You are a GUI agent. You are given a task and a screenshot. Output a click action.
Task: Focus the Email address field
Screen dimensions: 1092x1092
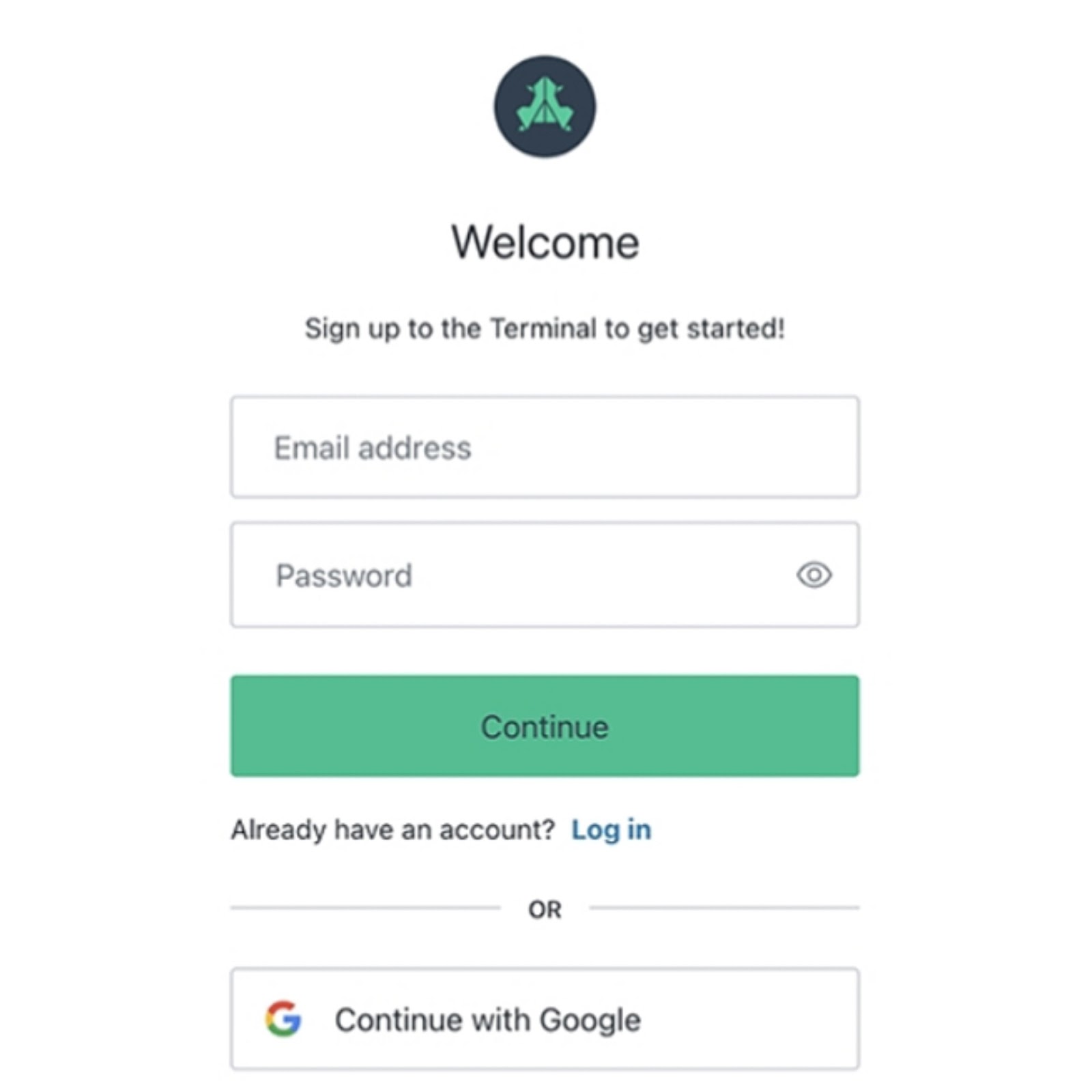click(x=545, y=447)
